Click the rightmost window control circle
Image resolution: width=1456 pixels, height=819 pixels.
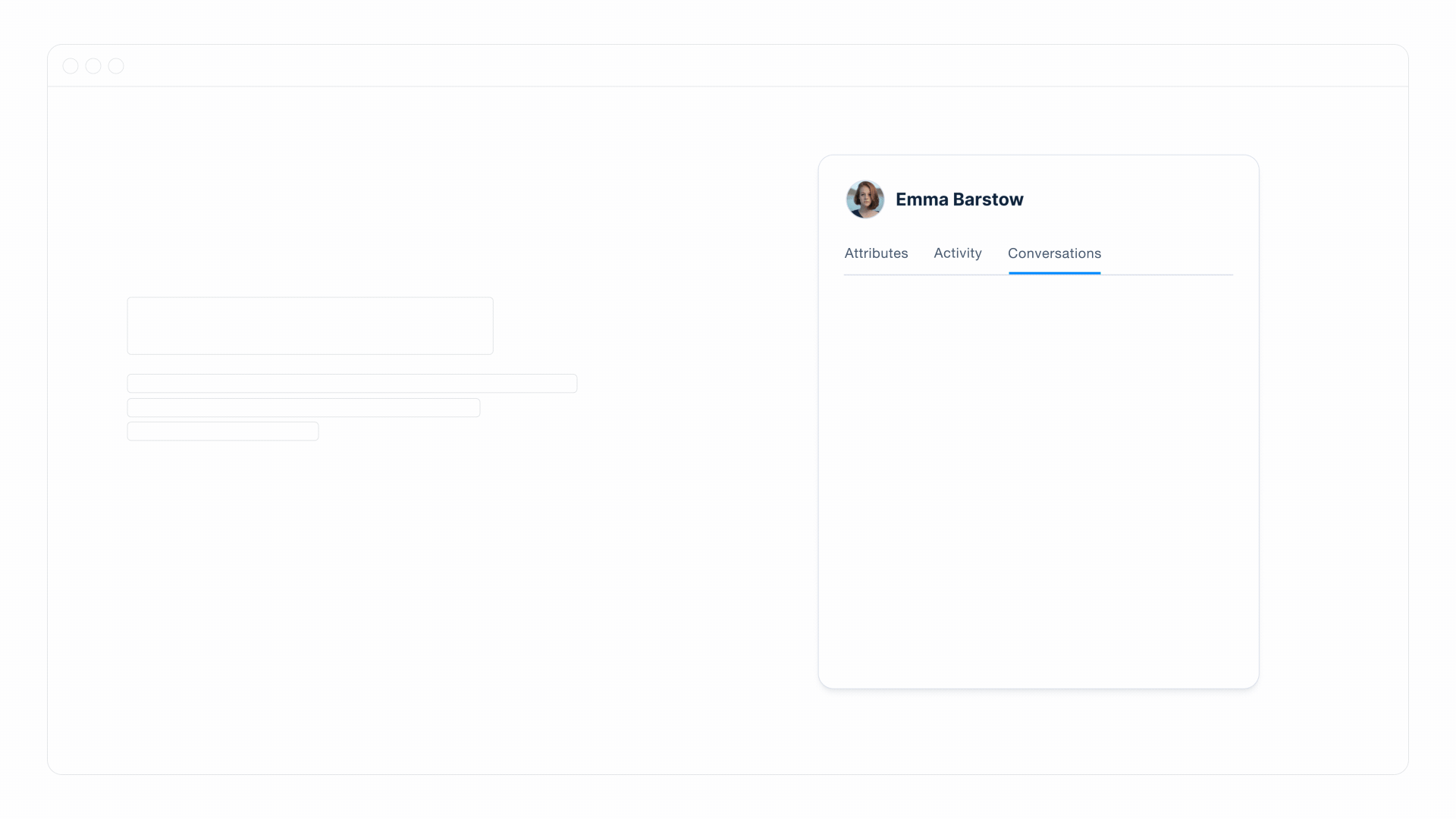[x=116, y=66]
